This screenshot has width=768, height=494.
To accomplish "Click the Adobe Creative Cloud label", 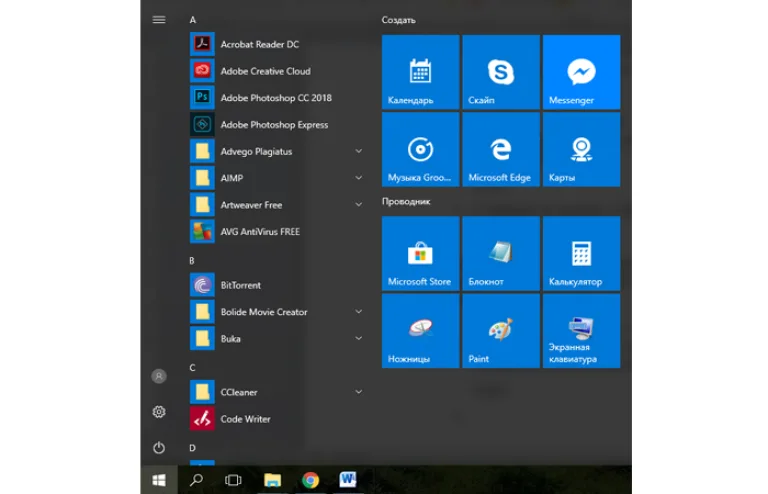I will tap(265, 71).
